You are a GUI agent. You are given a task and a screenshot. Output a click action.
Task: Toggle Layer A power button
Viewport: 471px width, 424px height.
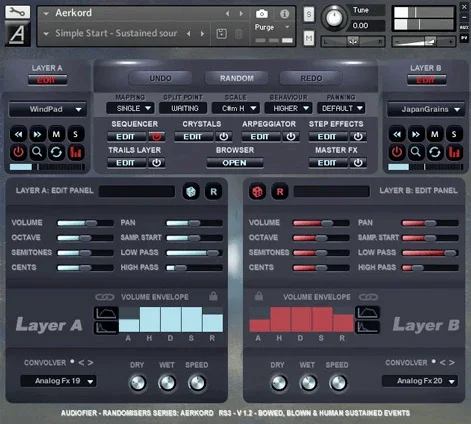(x=18, y=152)
